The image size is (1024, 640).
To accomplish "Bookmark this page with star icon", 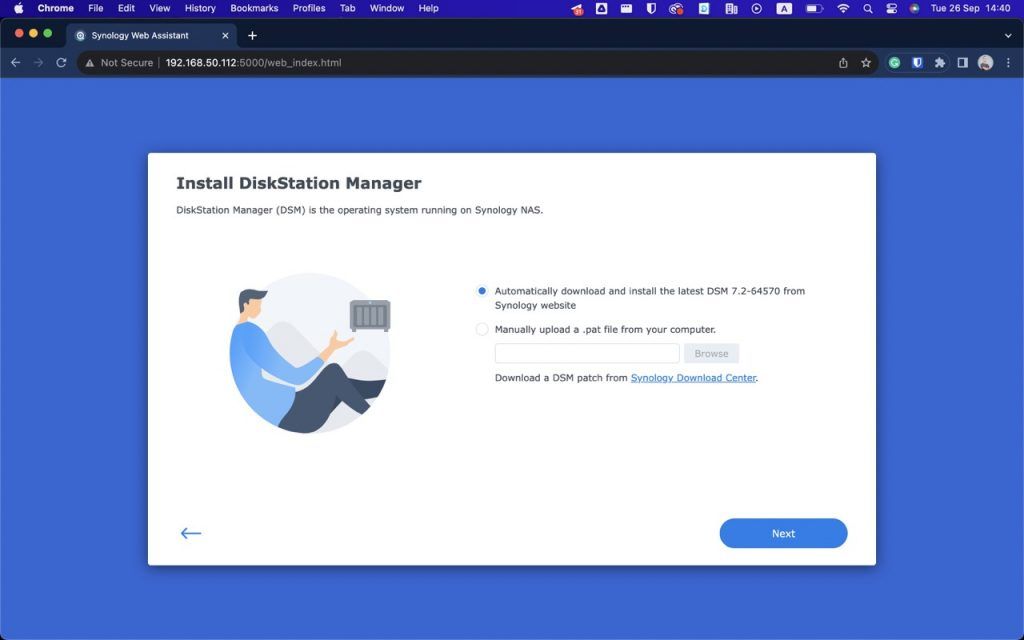I will (x=866, y=63).
